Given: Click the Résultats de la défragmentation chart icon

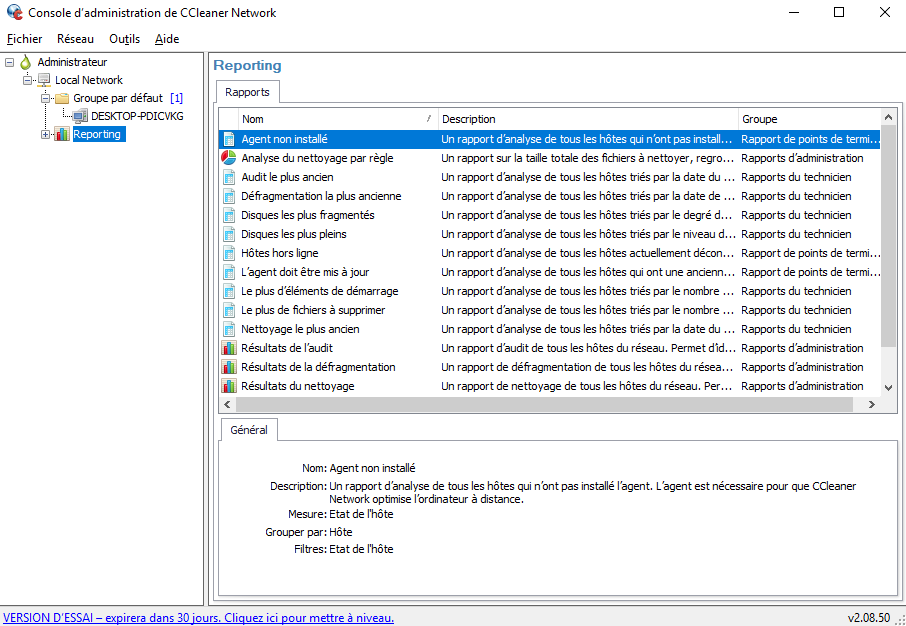Looking at the screenshot, I should (229, 367).
